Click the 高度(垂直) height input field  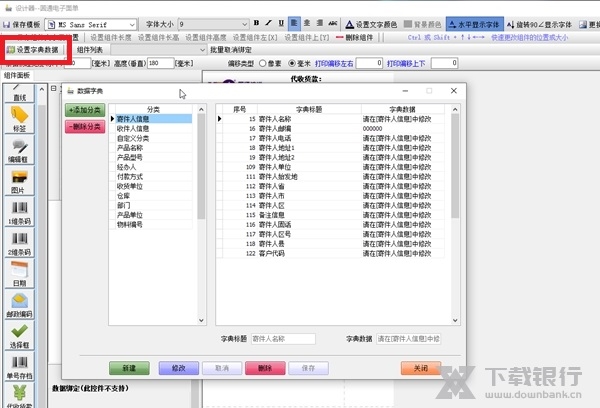click(x=160, y=63)
